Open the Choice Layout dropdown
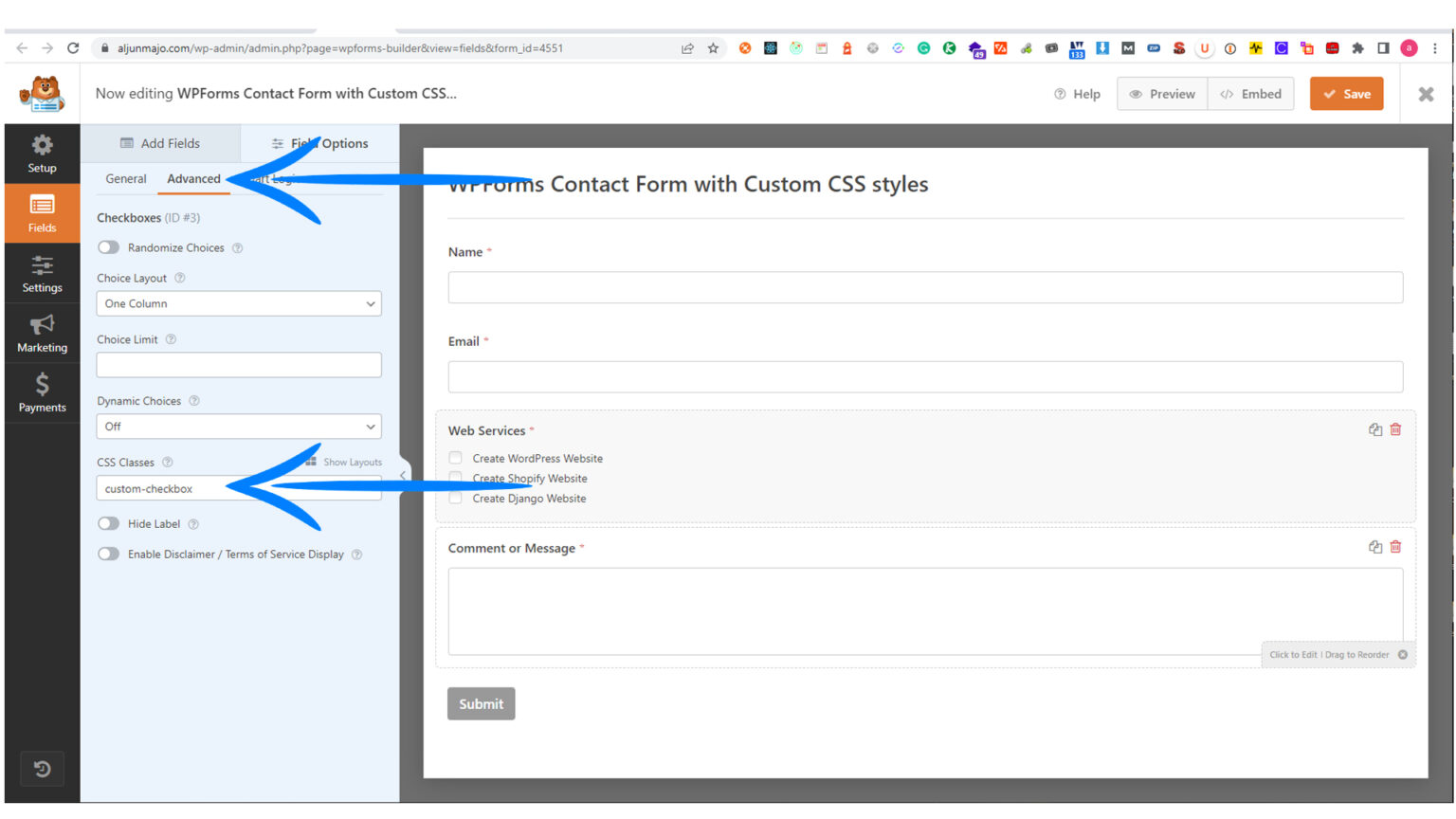This screenshot has height=819, width=1456. click(239, 304)
